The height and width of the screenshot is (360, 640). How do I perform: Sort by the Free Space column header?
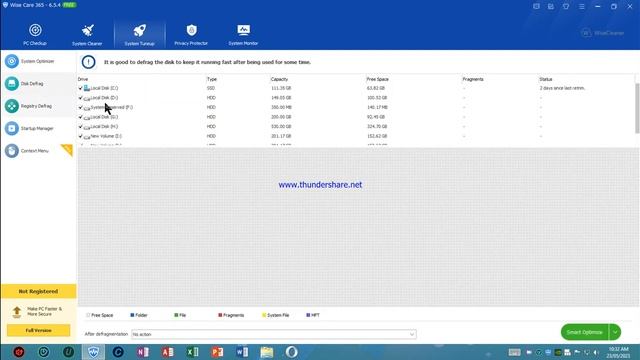378,79
